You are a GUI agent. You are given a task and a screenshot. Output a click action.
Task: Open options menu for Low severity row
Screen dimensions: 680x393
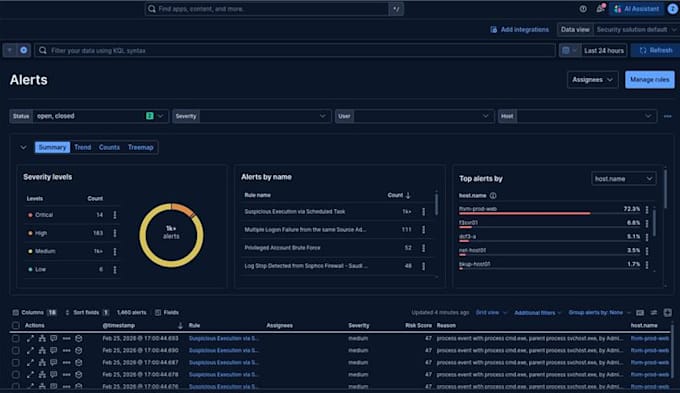114,269
